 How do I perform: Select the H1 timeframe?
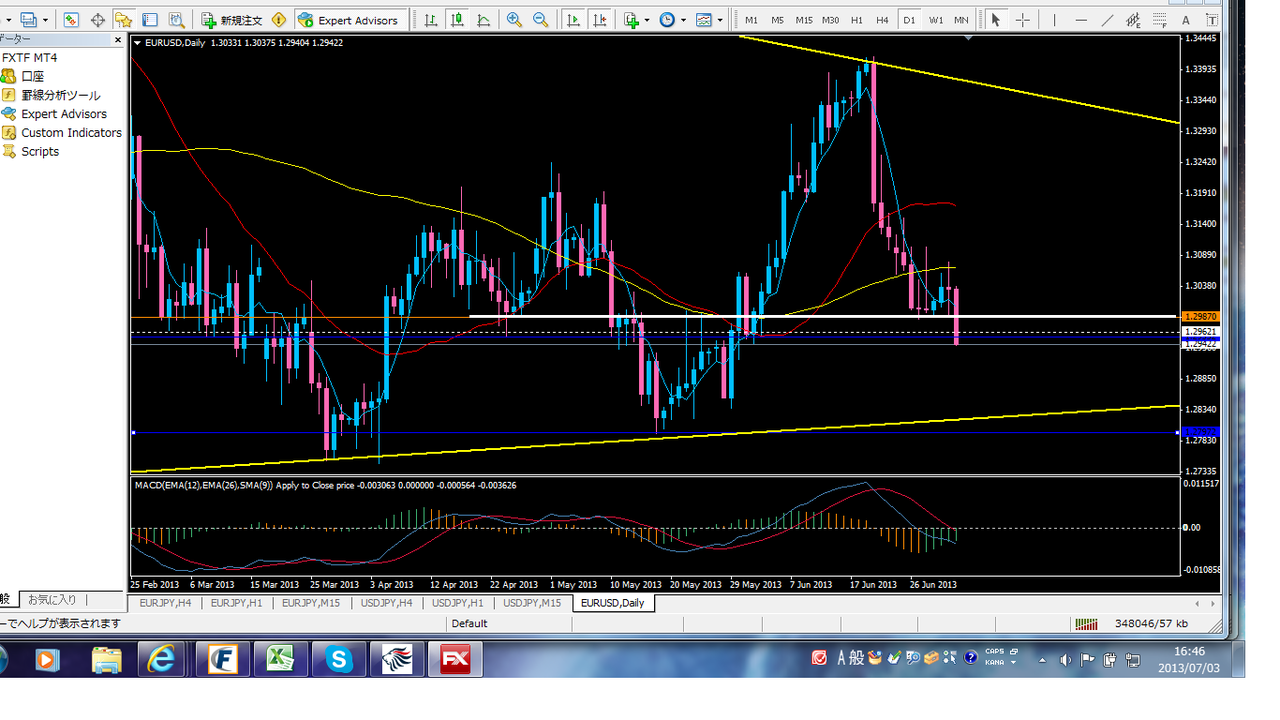857,20
